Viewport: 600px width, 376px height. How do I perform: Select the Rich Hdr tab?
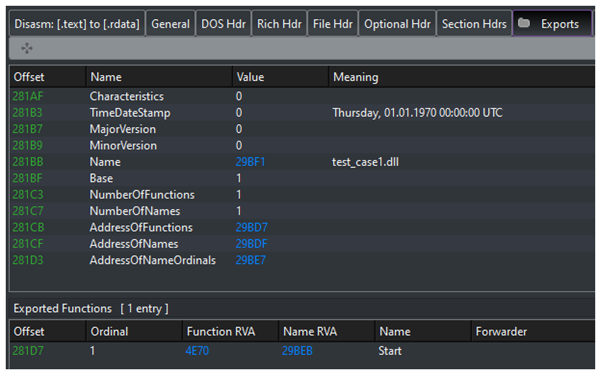point(279,24)
